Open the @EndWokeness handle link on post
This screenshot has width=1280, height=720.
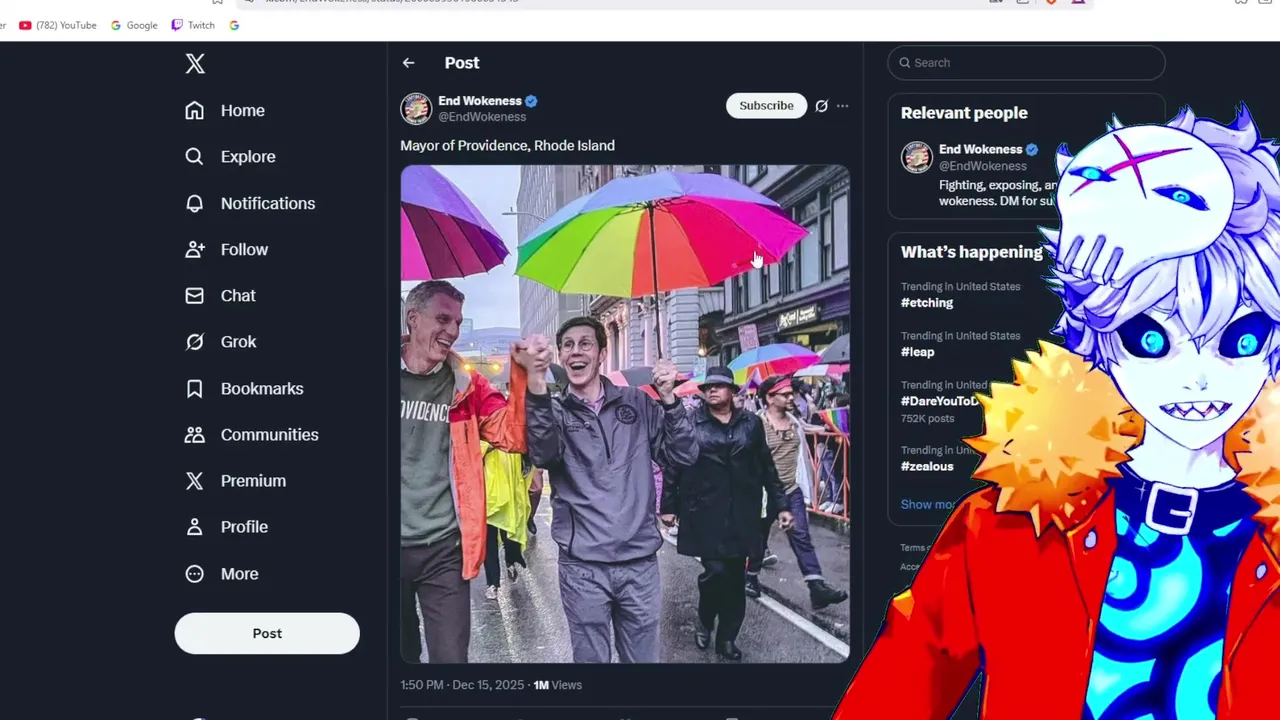coord(482,117)
